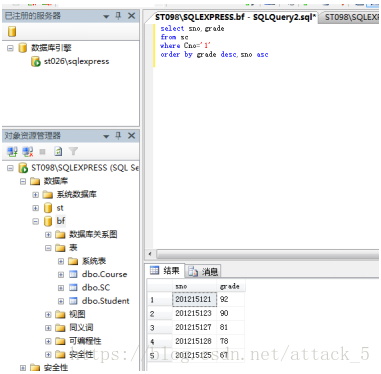Open the 消息 messages tab

point(203,272)
